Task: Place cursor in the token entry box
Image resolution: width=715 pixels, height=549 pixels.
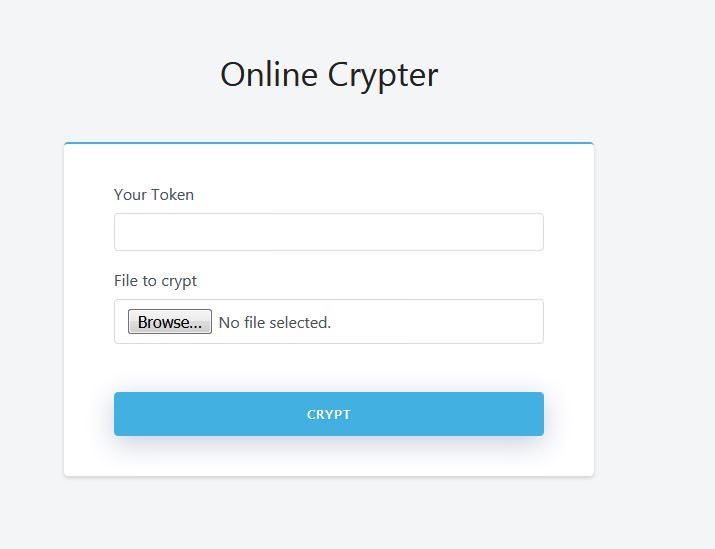Action: coord(328,232)
